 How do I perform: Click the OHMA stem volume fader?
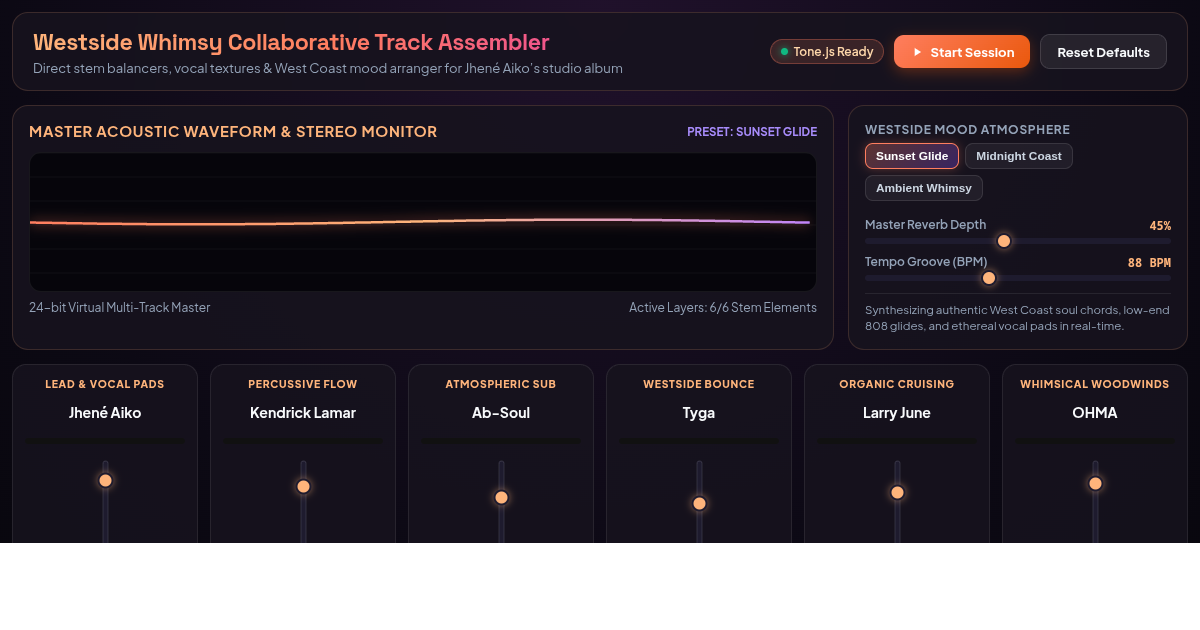(x=1095, y=501)
